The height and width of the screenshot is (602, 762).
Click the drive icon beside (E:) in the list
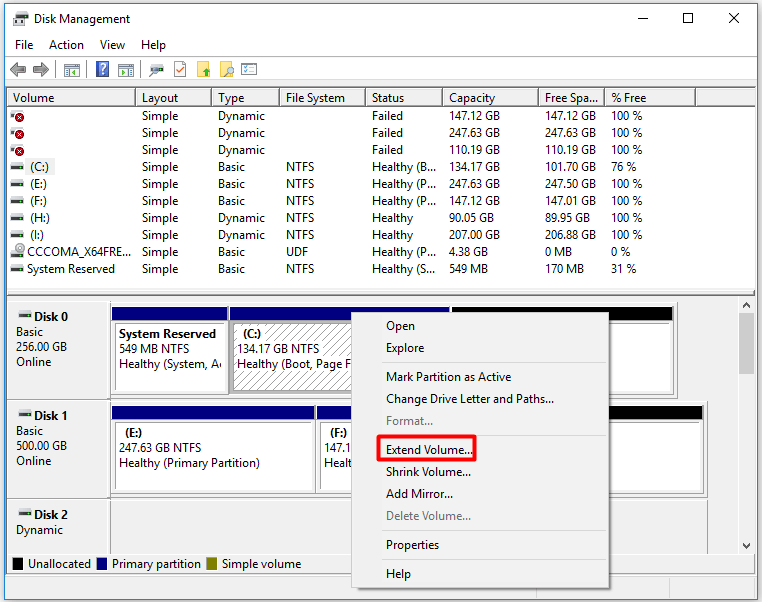click(x=17, y=184)
